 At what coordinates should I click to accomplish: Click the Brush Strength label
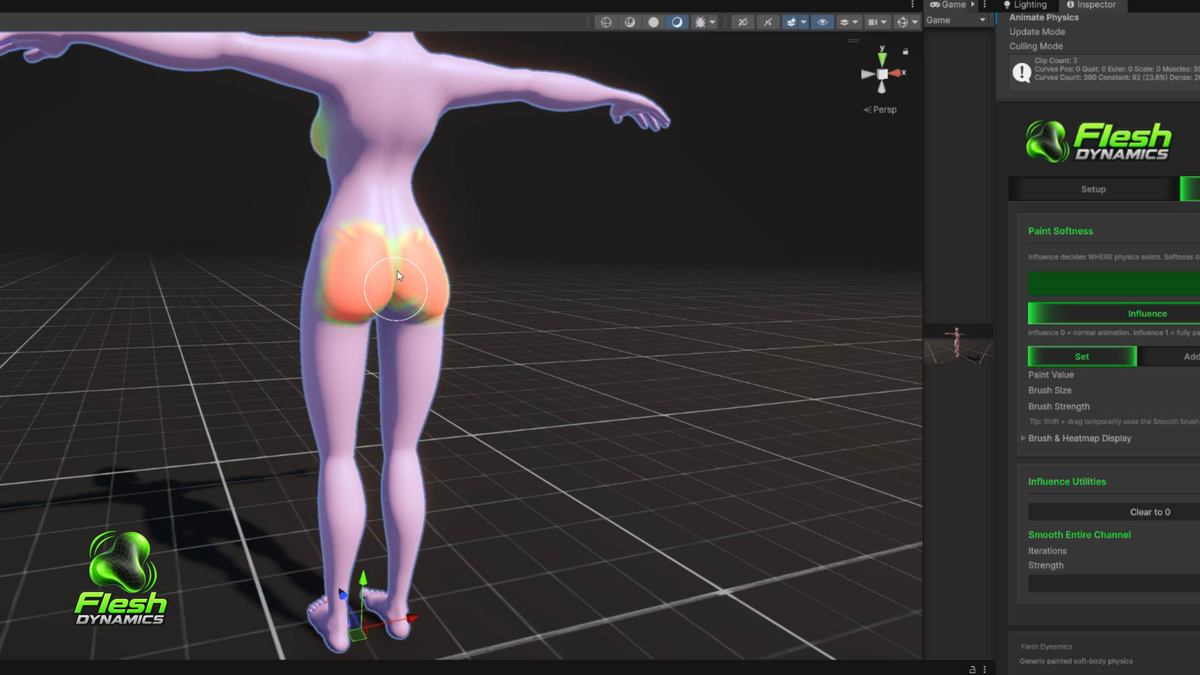pyautogui.click(x=1059, y=407)
